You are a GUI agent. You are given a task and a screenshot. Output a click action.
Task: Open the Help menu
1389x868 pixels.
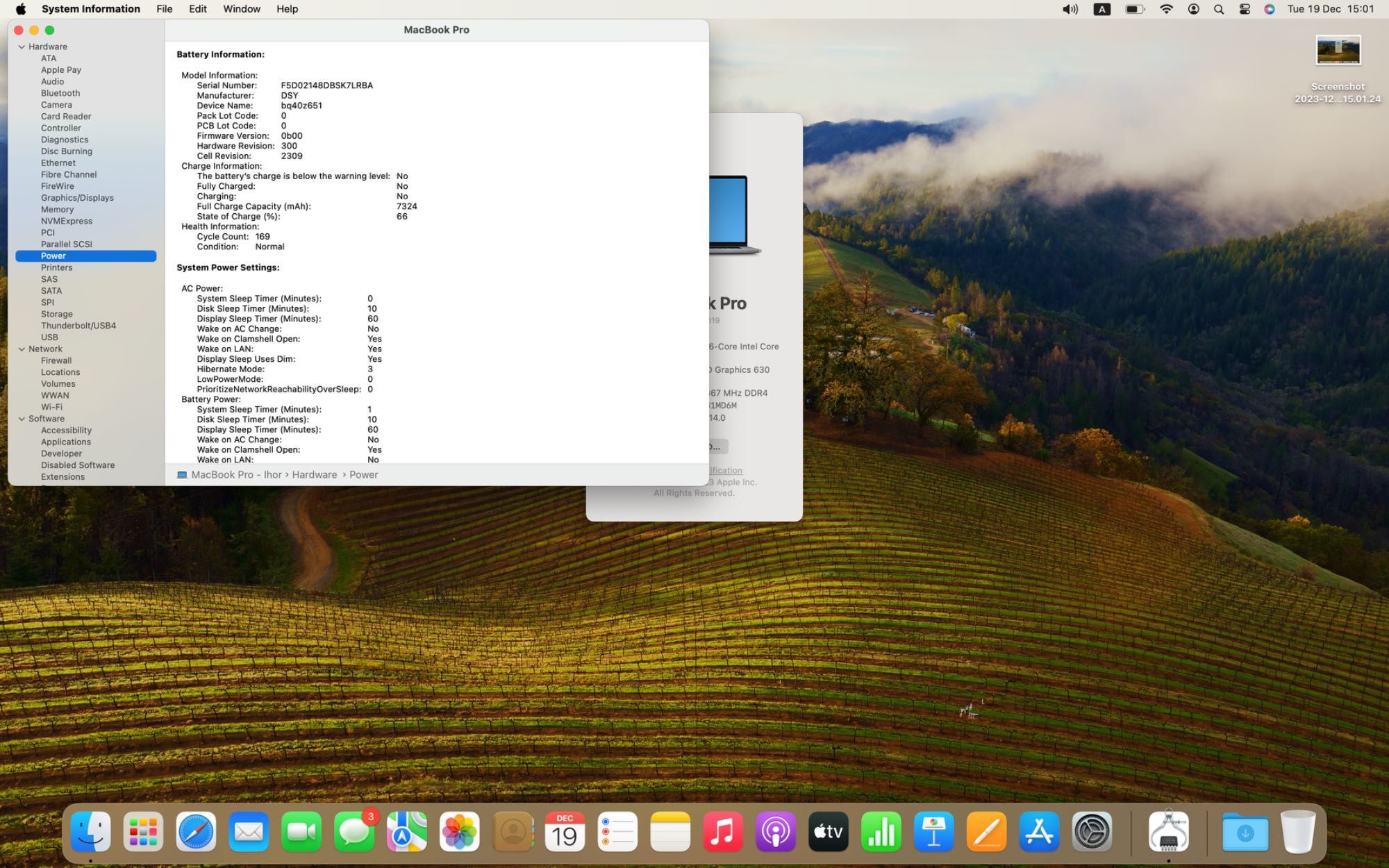[x=288, y=9]
